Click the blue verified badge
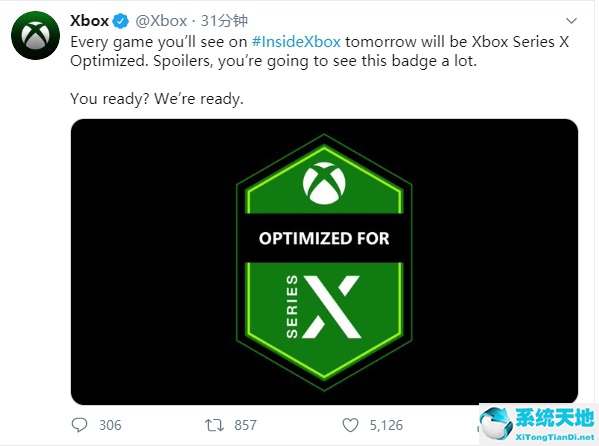The width and height of the screenshot is (599, 446). (121, 21)
